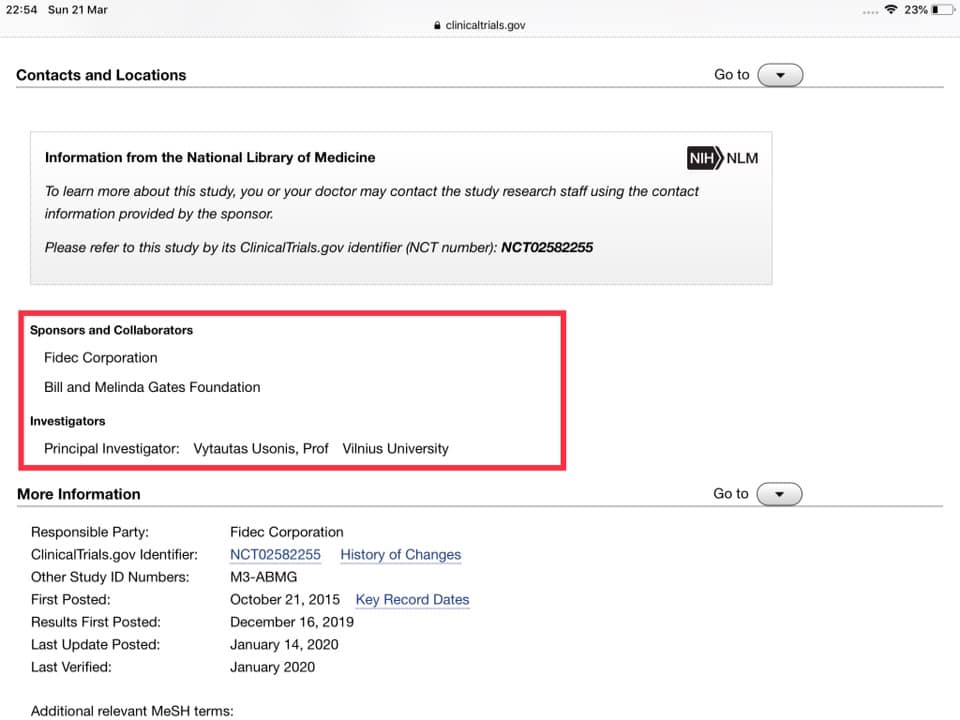Click the October 21, 2015 first posted date
The height and width of the screenshot is (720, 960).
tap(285, 600)
